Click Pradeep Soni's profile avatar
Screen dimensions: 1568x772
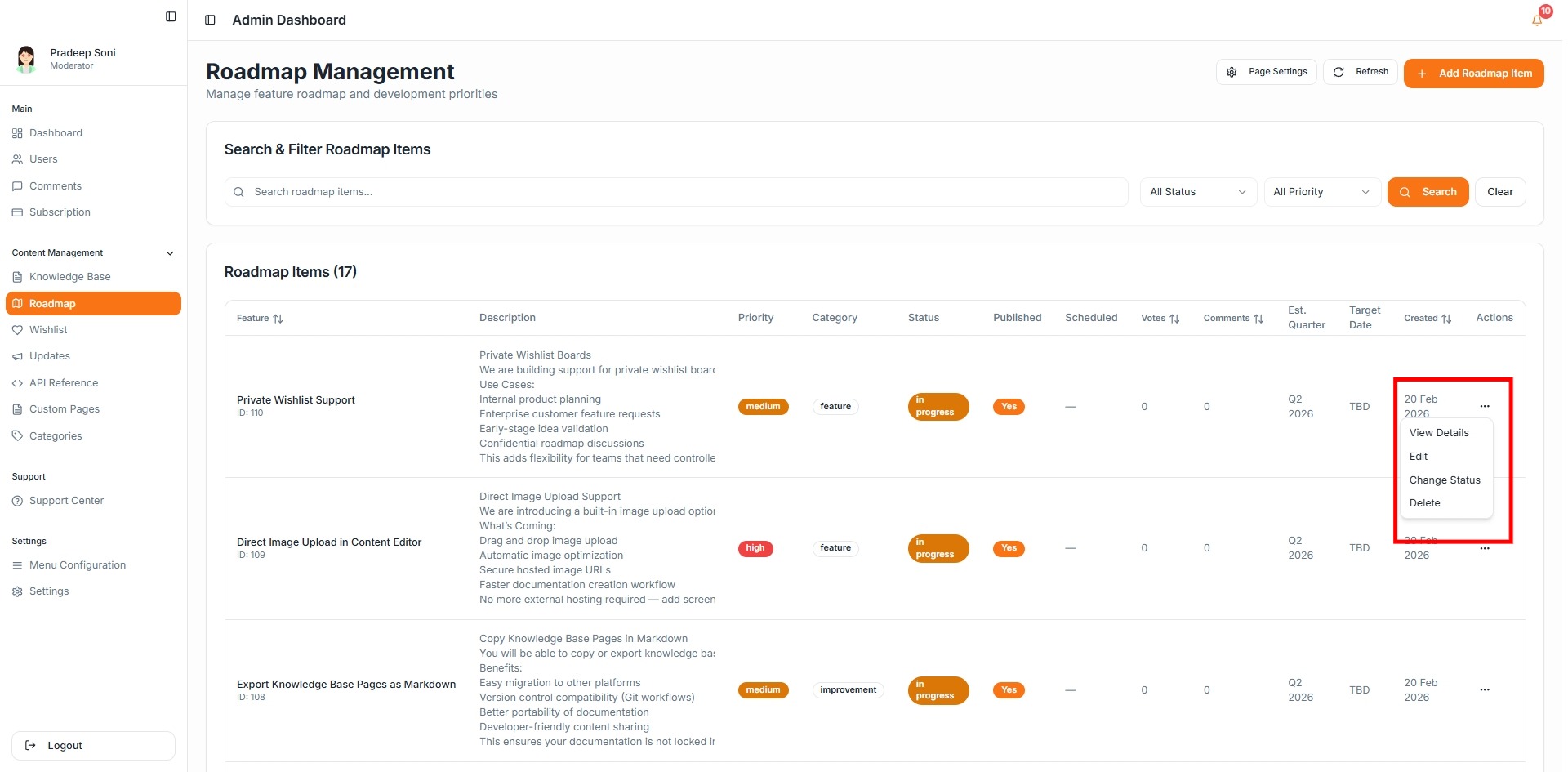click(26, 59)
